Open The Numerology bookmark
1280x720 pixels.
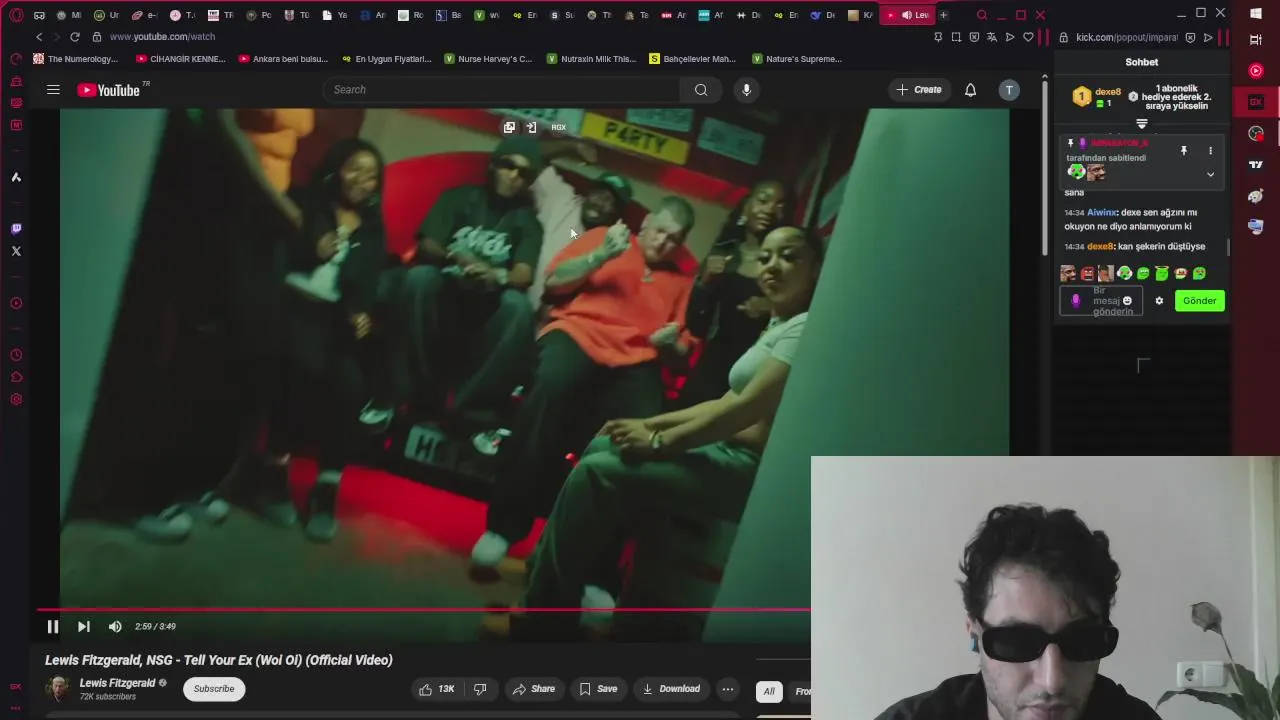click(75, 59)
